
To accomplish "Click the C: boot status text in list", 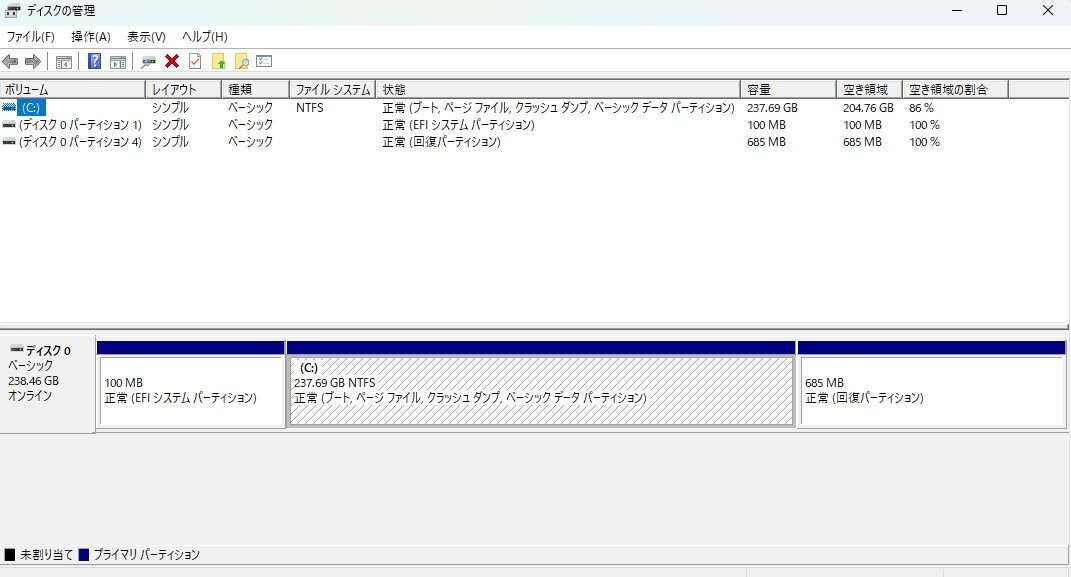I will tap(558, 108).
